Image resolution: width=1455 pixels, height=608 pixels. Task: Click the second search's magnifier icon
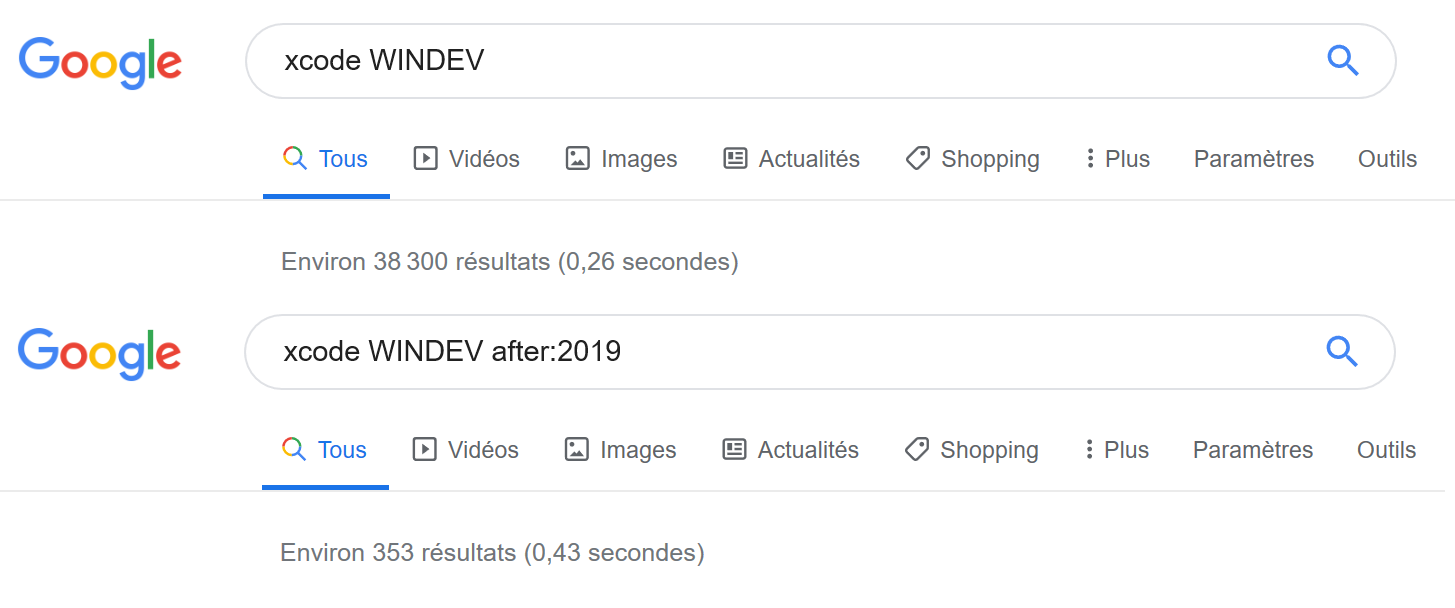point(1342,351)
